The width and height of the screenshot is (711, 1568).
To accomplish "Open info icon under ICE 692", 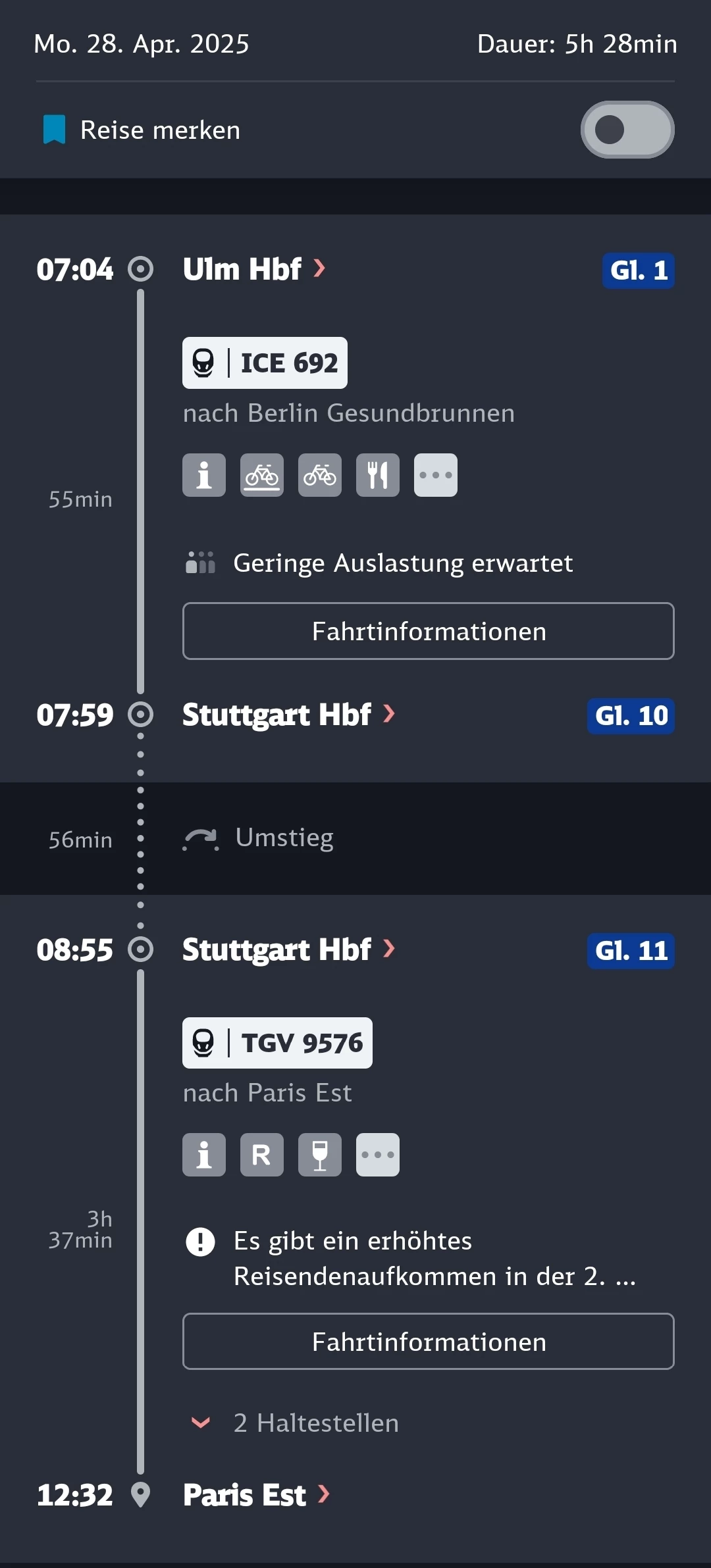I will (x=204, y=475).
